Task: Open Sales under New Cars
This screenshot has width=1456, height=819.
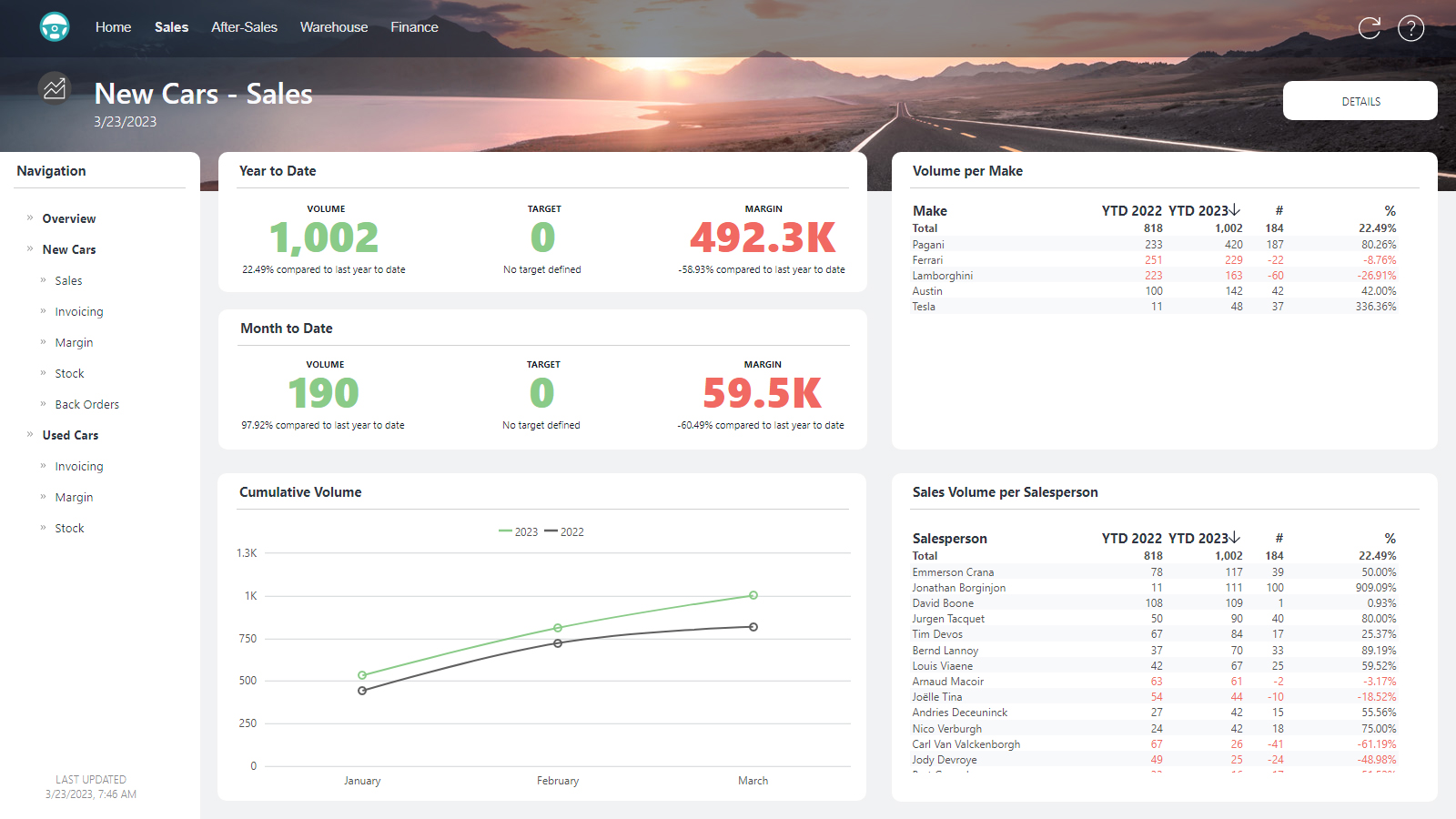Action: point(68,280)
